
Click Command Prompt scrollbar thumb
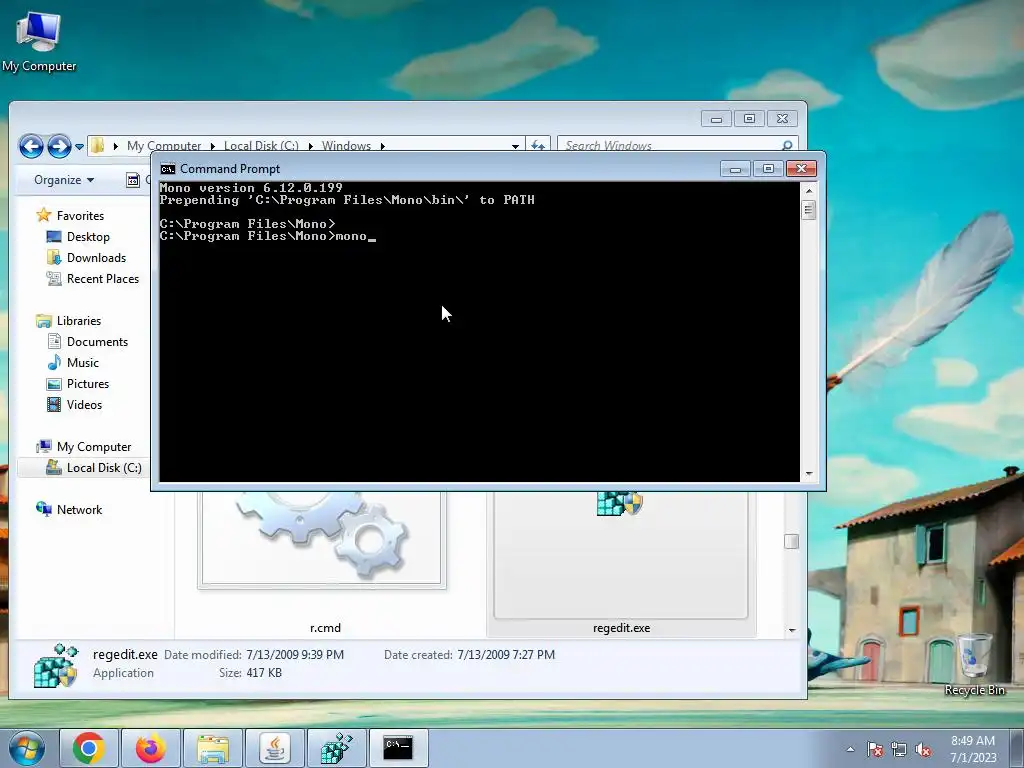(x=808, y=210)
